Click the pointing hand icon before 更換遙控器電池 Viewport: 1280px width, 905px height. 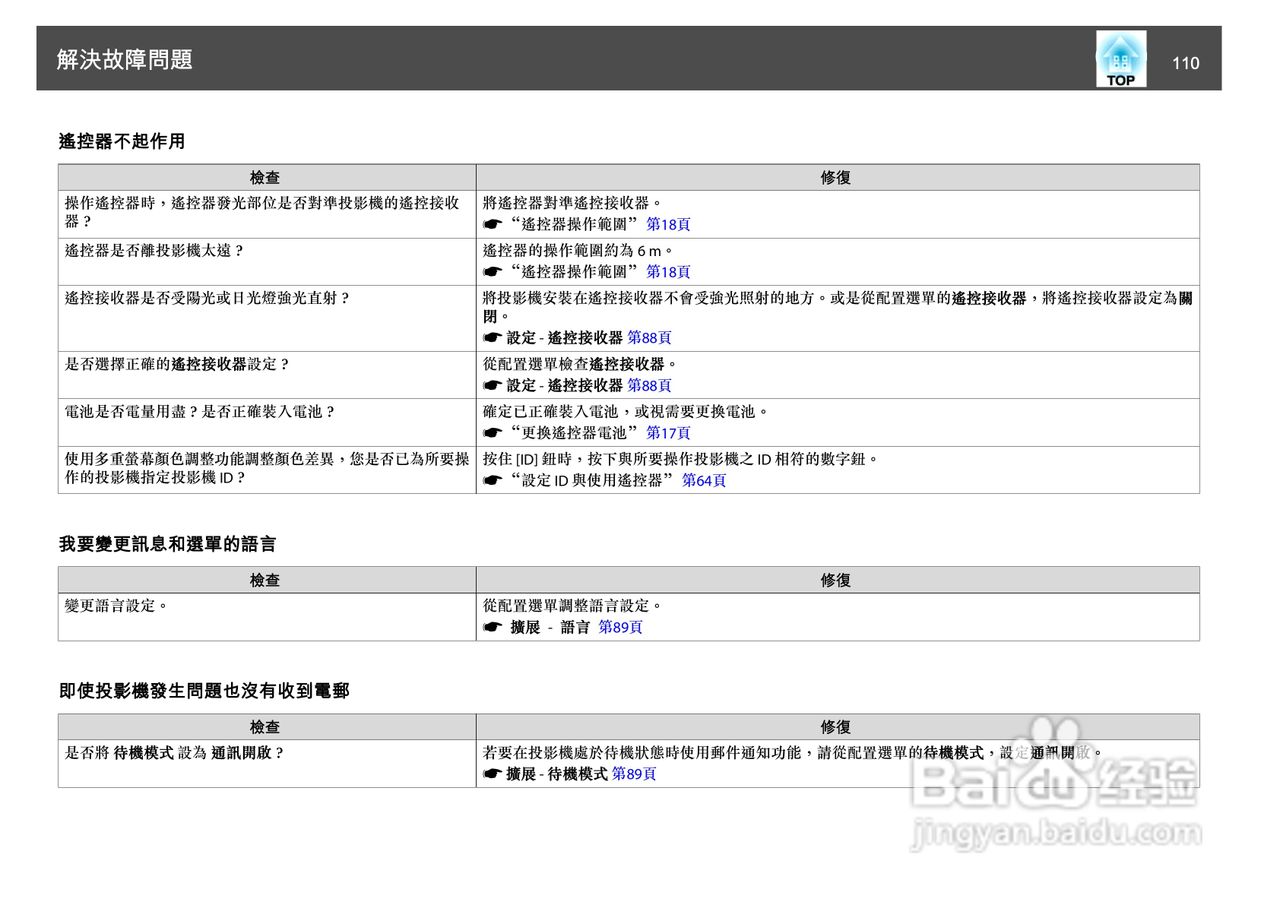492,433
